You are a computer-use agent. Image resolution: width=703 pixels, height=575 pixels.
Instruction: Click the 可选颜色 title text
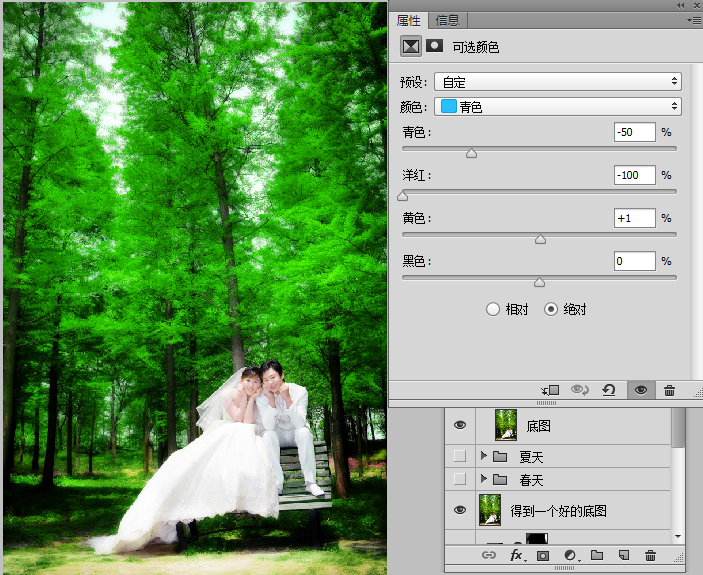tap(476, 47)
